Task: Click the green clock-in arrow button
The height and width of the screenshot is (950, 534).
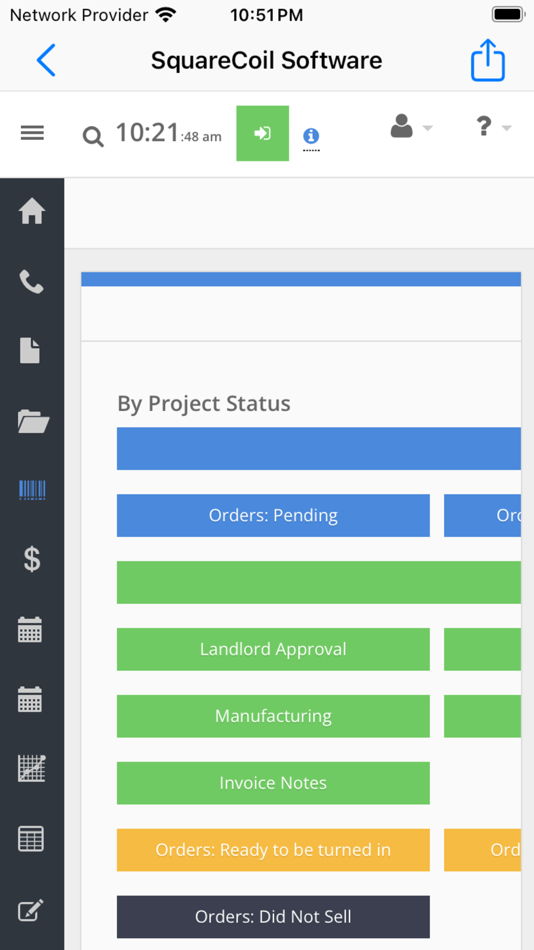Action: coord(262,133)
